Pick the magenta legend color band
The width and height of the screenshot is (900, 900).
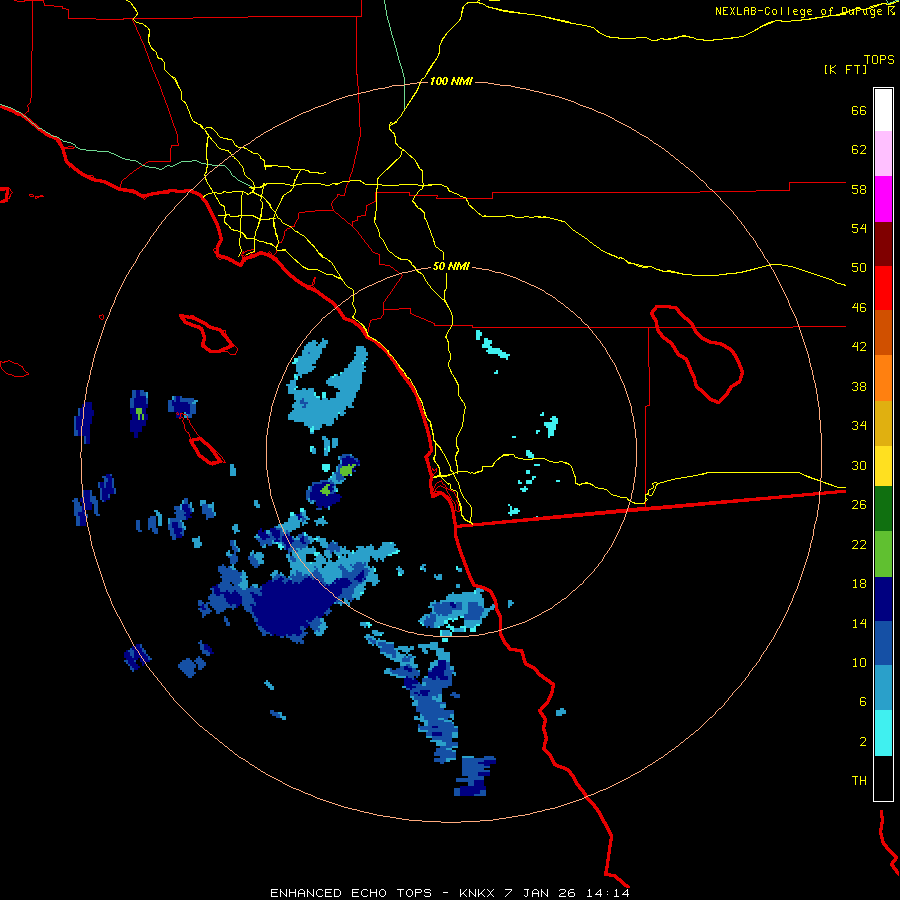[883, 199]
